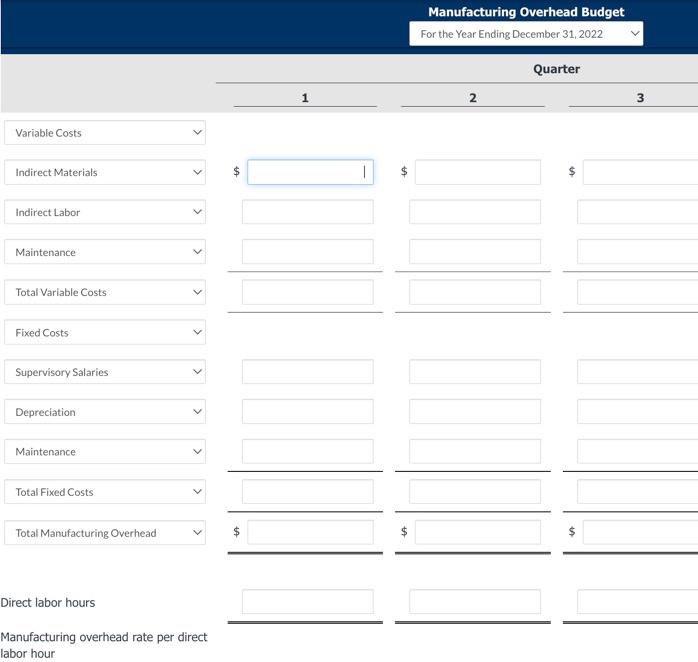This screenshot has width=698, height=662.
Task: Click the 'Direct labor hours' row label
Action: [x=48, y=602]
